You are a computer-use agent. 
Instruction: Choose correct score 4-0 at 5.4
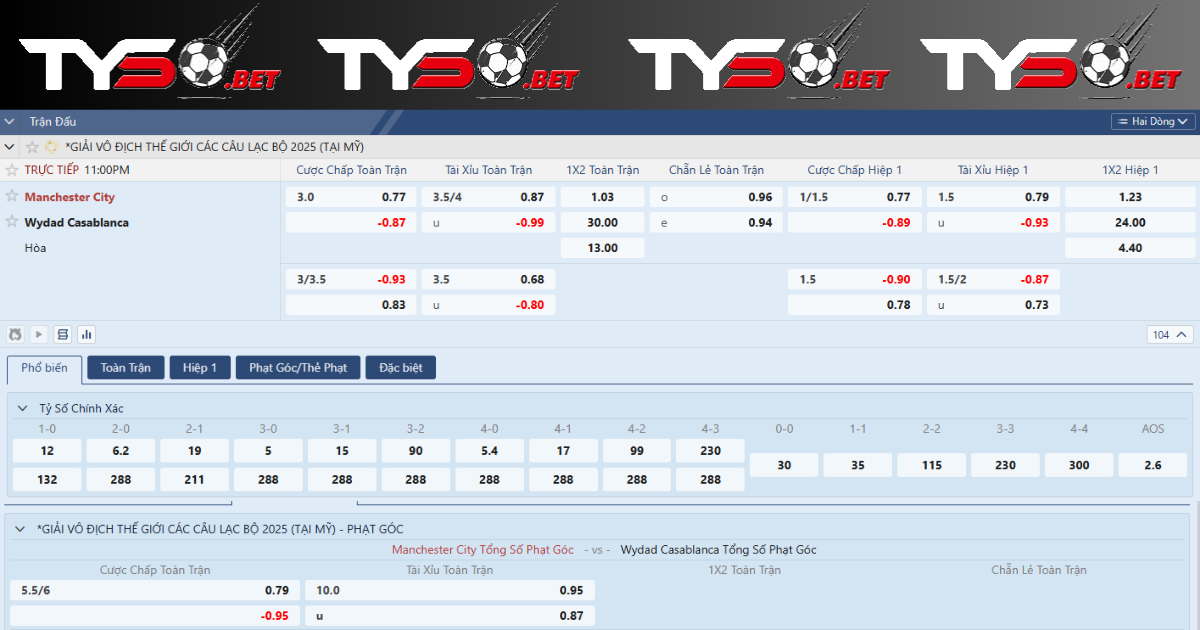coord(490,451)
